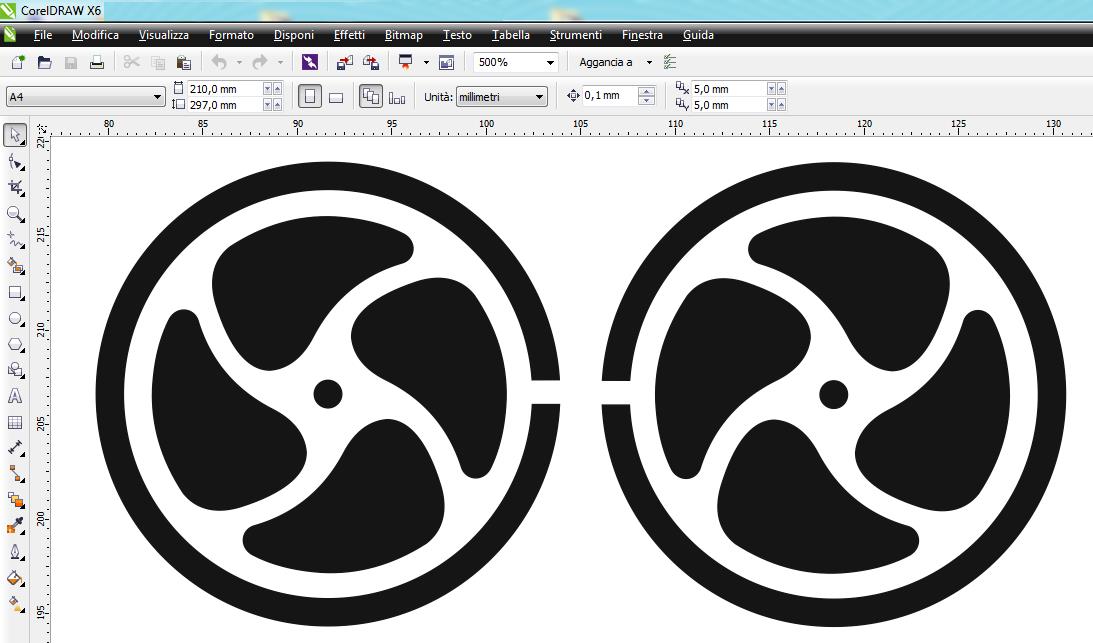Viewport: 1093px width, 643px height.
Task: Set page to portrait orientation
Action: [x=310, y=97]
